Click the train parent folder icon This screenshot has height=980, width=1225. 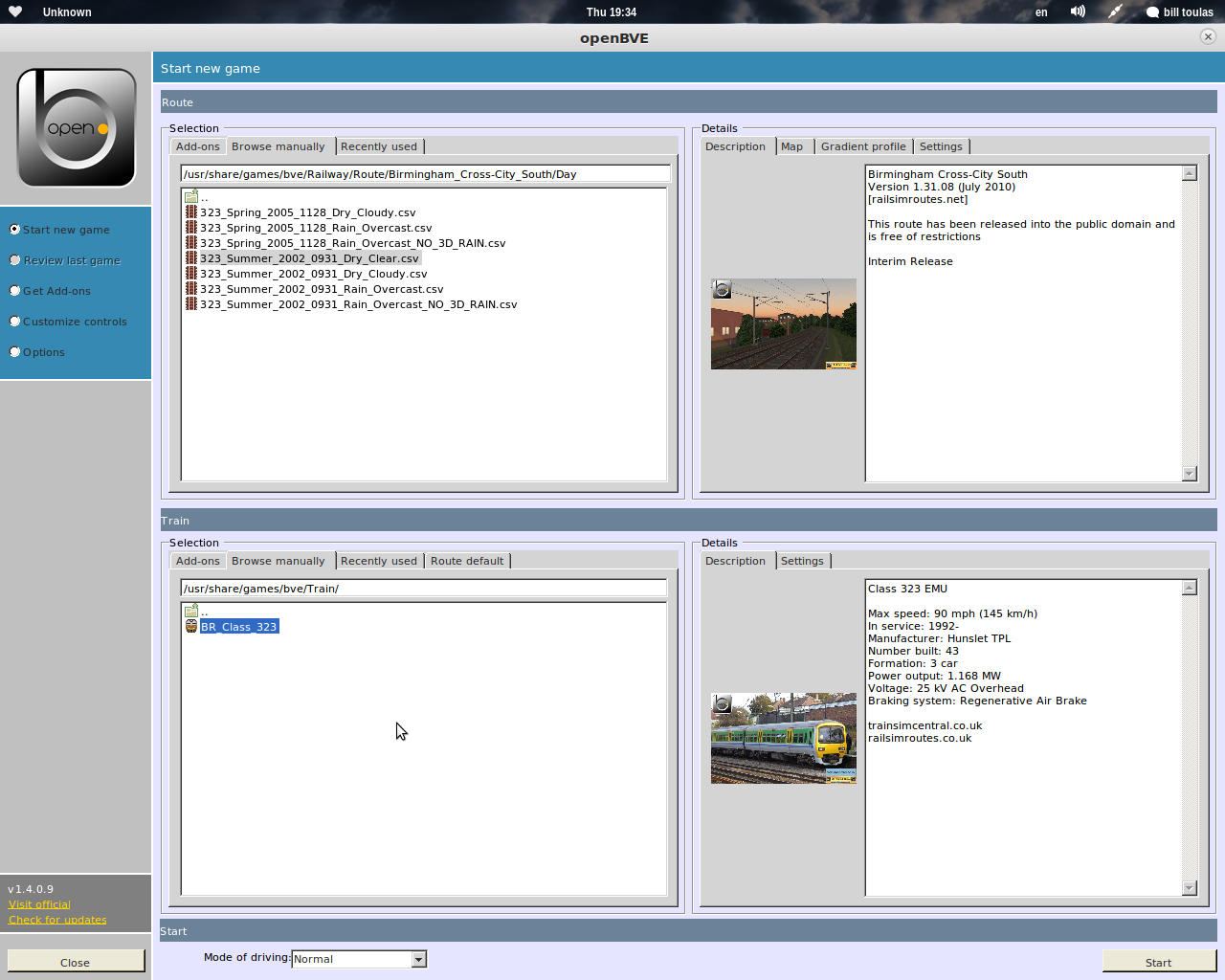(191, 611)
